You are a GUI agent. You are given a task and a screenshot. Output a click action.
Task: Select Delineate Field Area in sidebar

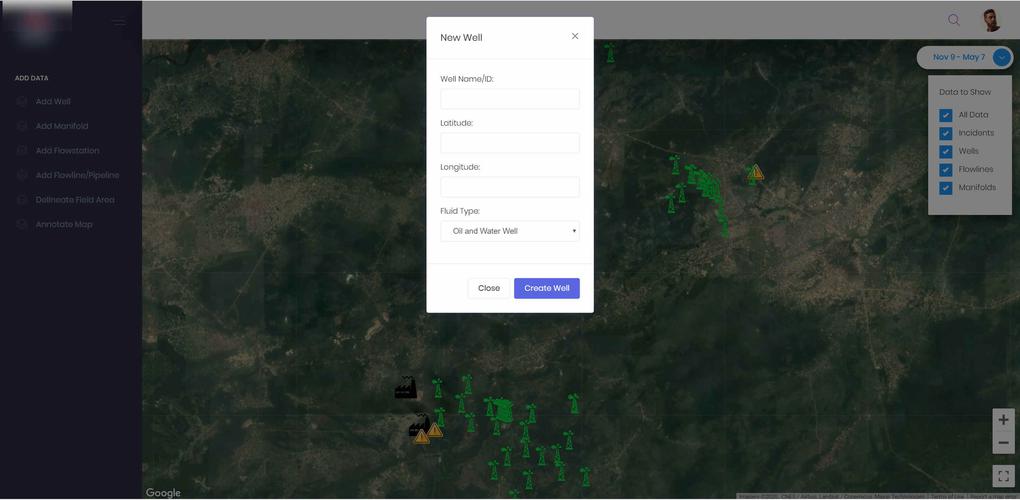tap(75, 200)
